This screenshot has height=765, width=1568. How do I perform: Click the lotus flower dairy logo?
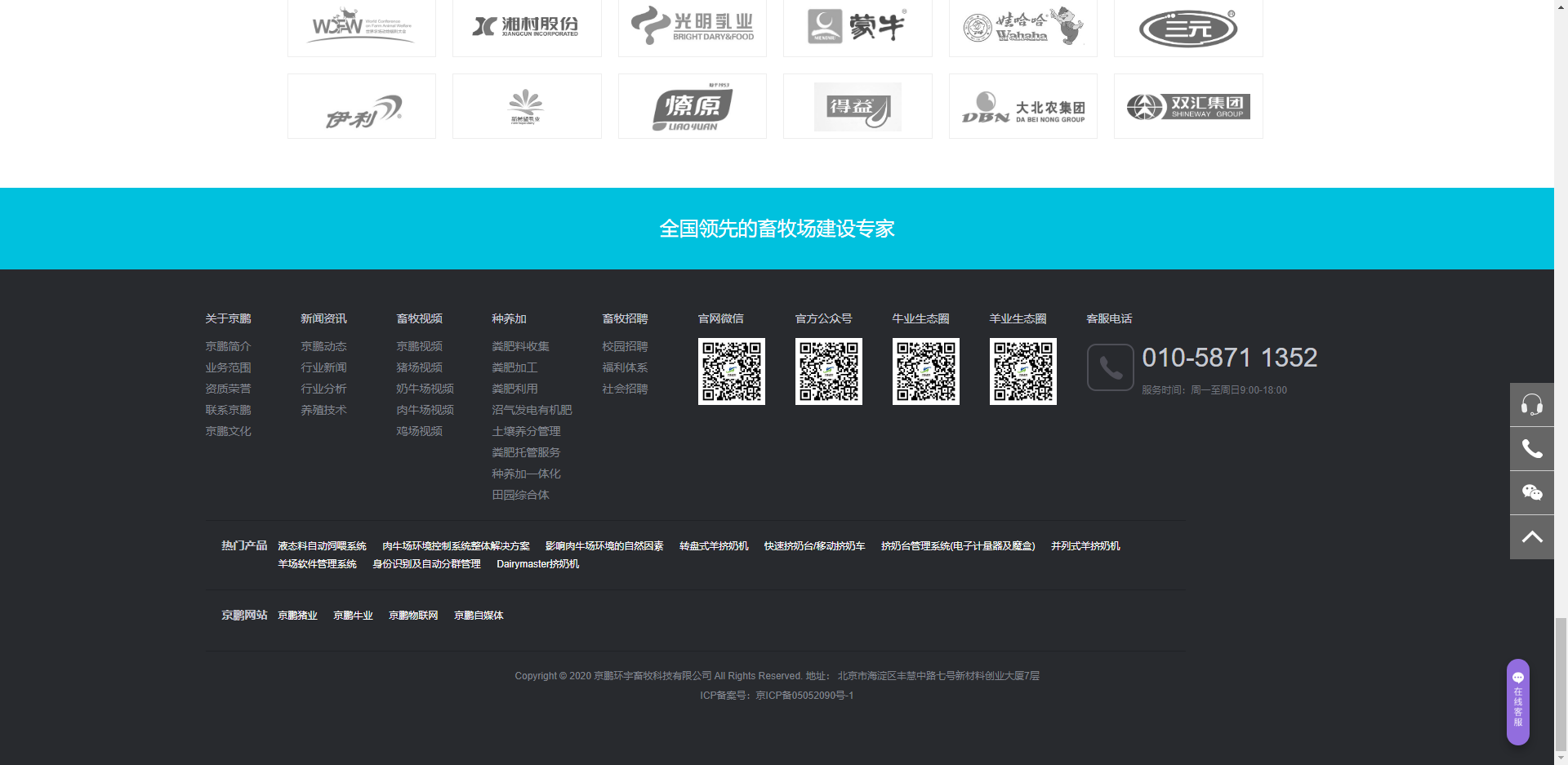[x=527, y=106]
